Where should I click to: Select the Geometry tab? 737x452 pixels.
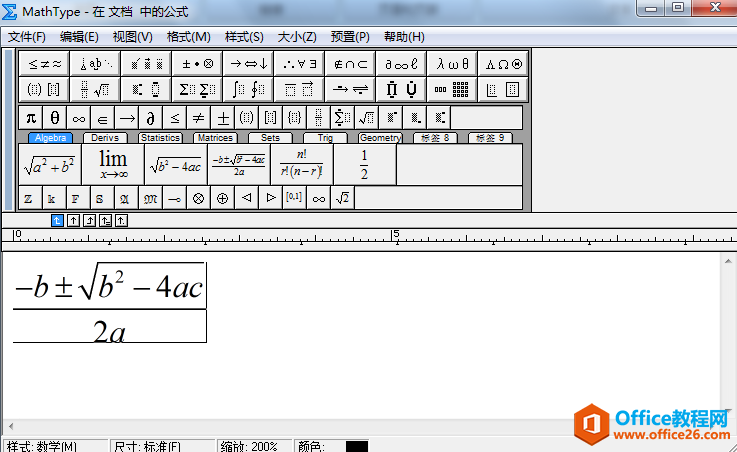click(380, 138)
